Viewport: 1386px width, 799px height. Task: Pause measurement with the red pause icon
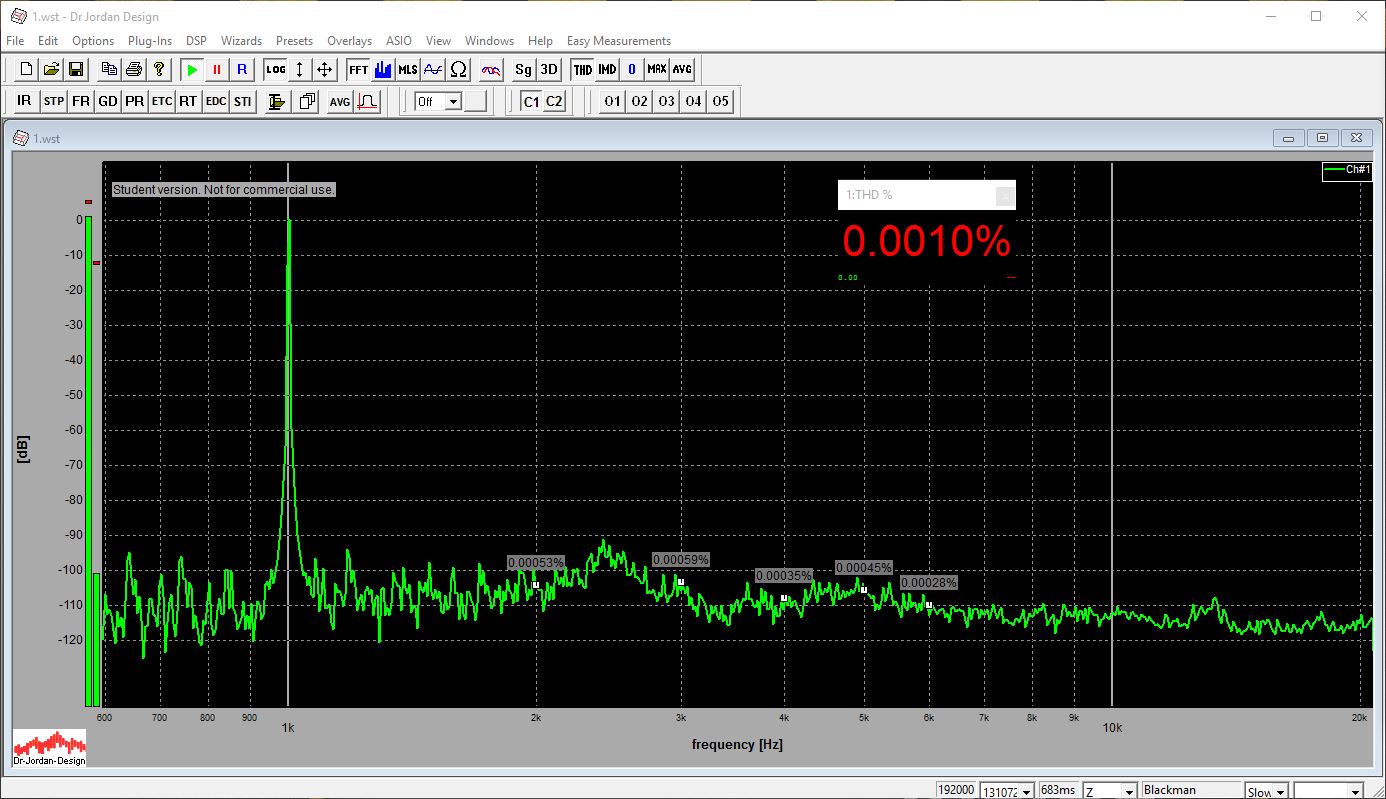(x=216, y=70)
